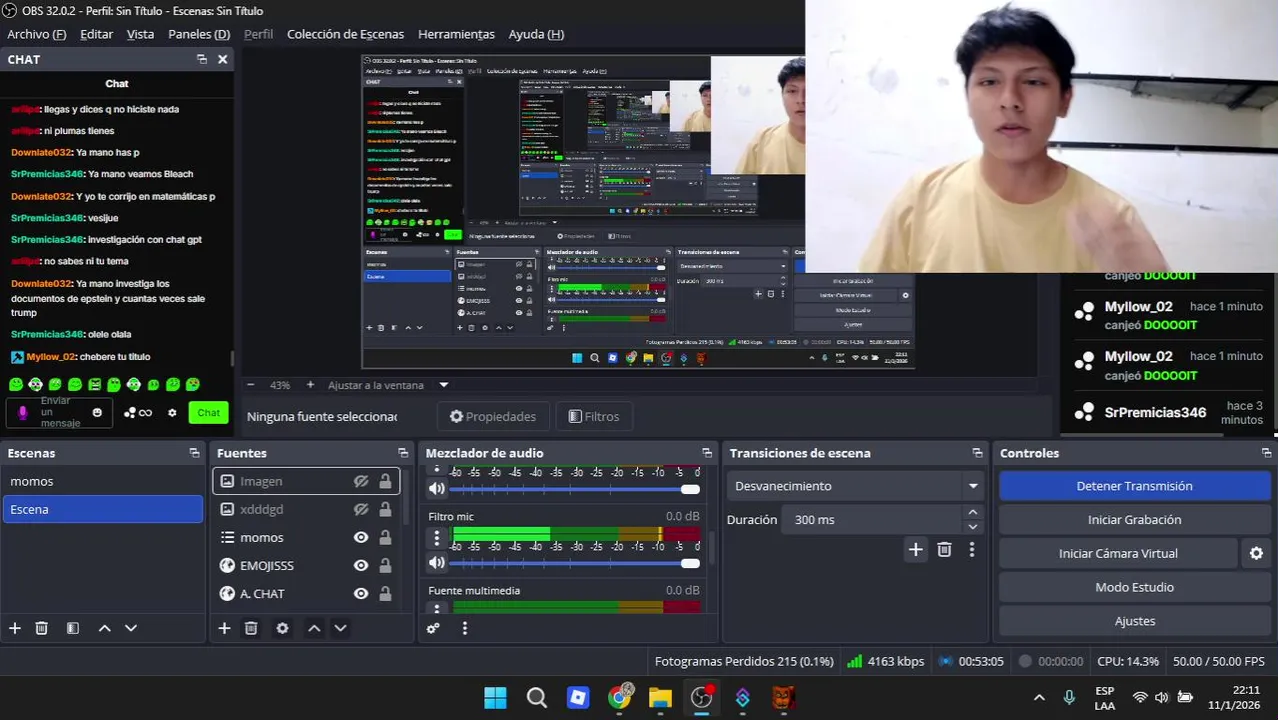This screenshot has height=720, width=1278.
Task: Open emoji picker in message box
Action: (97, 412)
